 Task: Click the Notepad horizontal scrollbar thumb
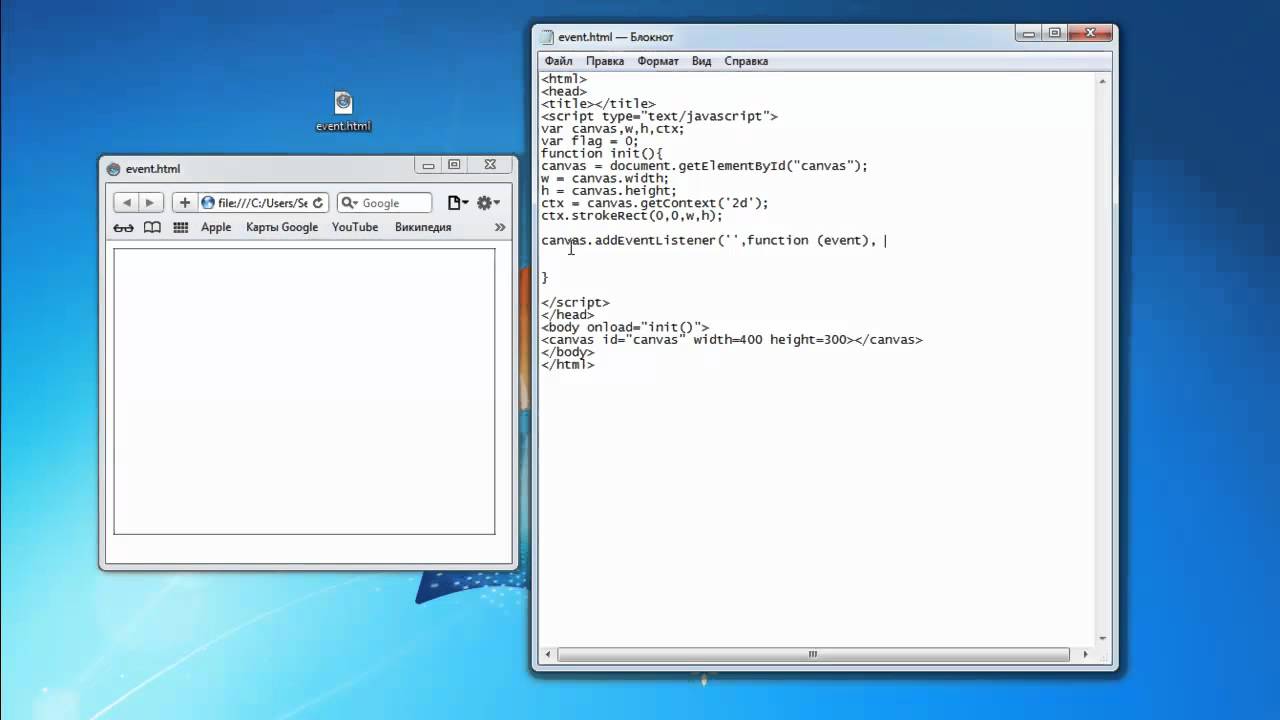(812, 654)
